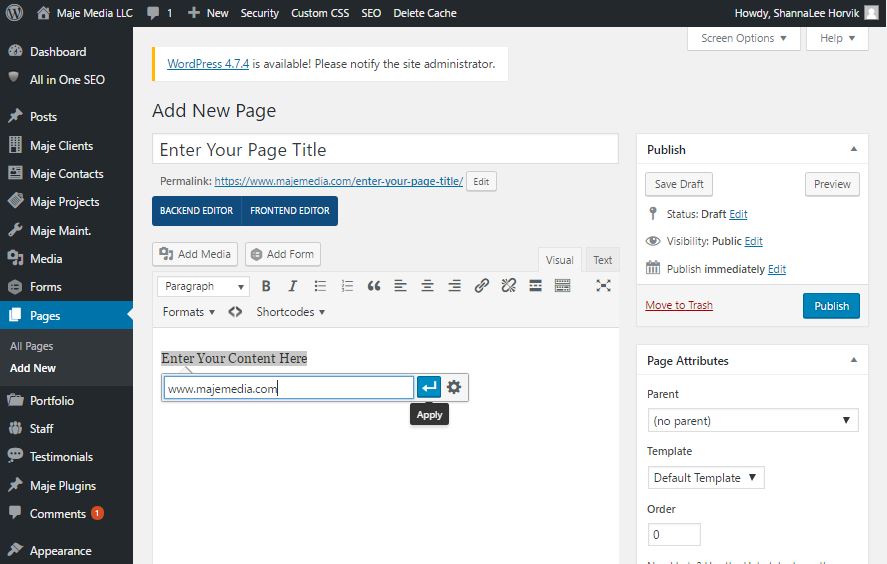Click the Preview button
Screen dimensions: 887x564
point(832,184)
